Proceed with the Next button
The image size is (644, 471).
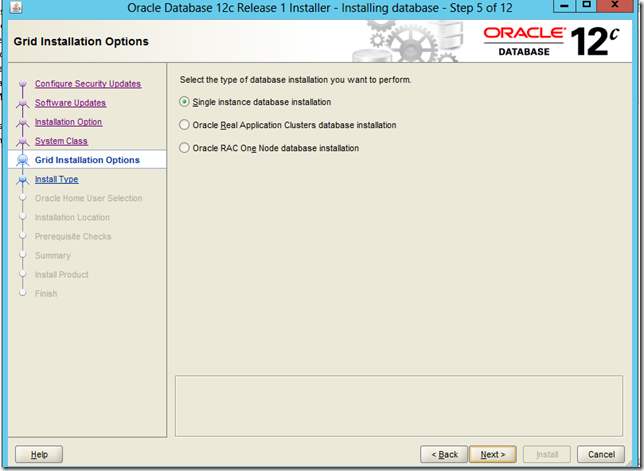pos(493,454)
